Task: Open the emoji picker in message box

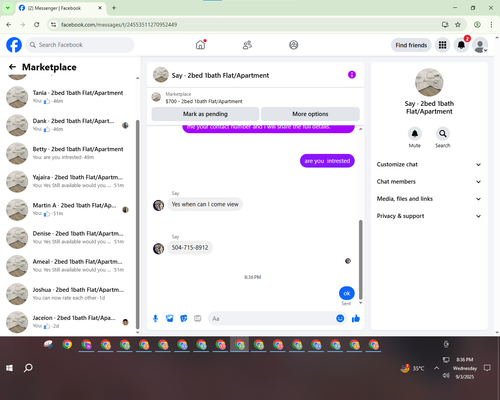Action: [340, 318]
